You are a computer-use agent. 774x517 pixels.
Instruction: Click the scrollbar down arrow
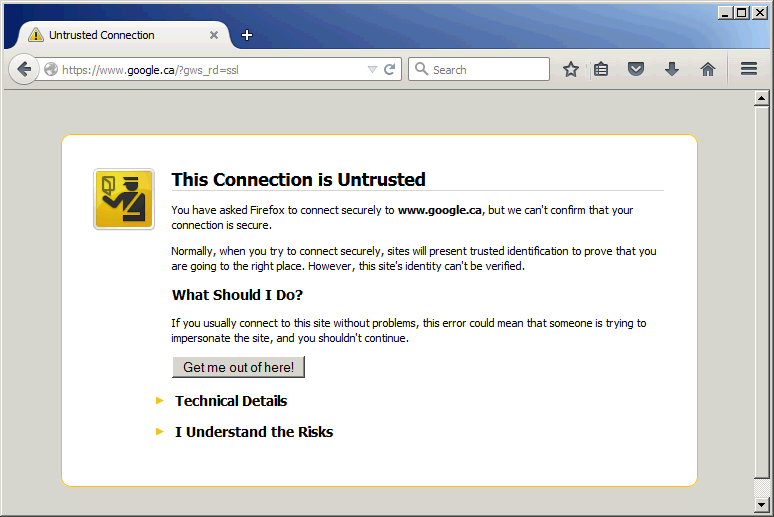point(761,505)
